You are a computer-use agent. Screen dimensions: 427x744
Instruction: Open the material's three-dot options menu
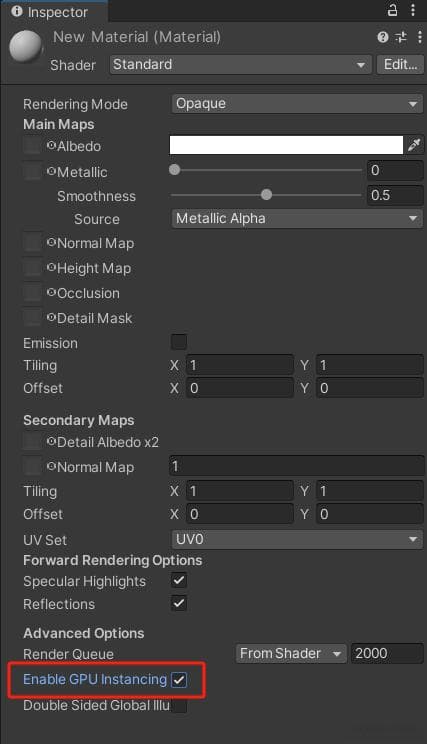point(420,37)
